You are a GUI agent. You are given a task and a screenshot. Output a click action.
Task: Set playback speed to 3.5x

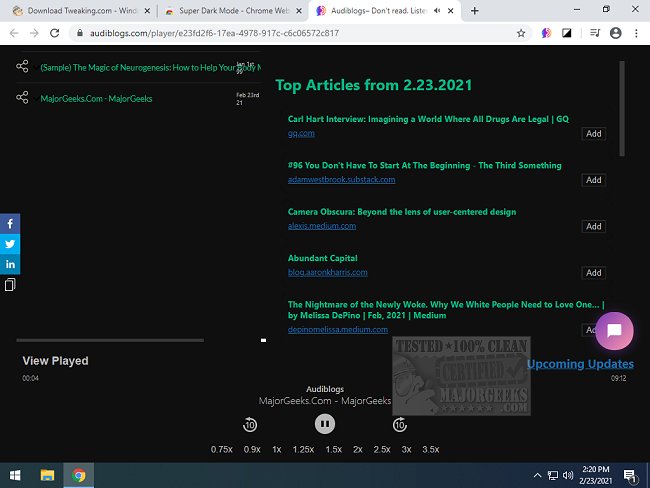[431, 449]
